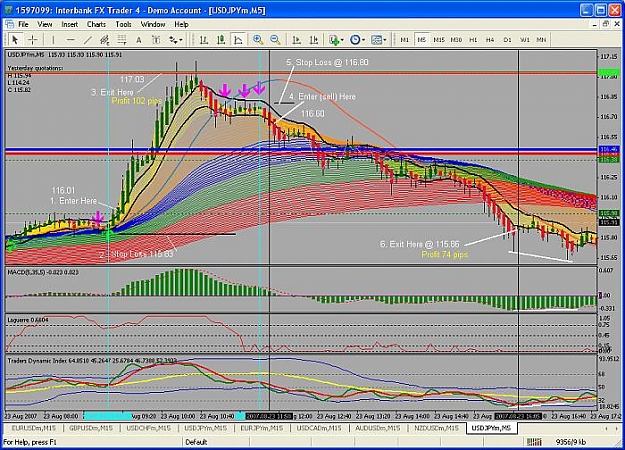This screenshot has height=450, width=625.
Task: Toggle chart shift
Action: coord(314,40)
